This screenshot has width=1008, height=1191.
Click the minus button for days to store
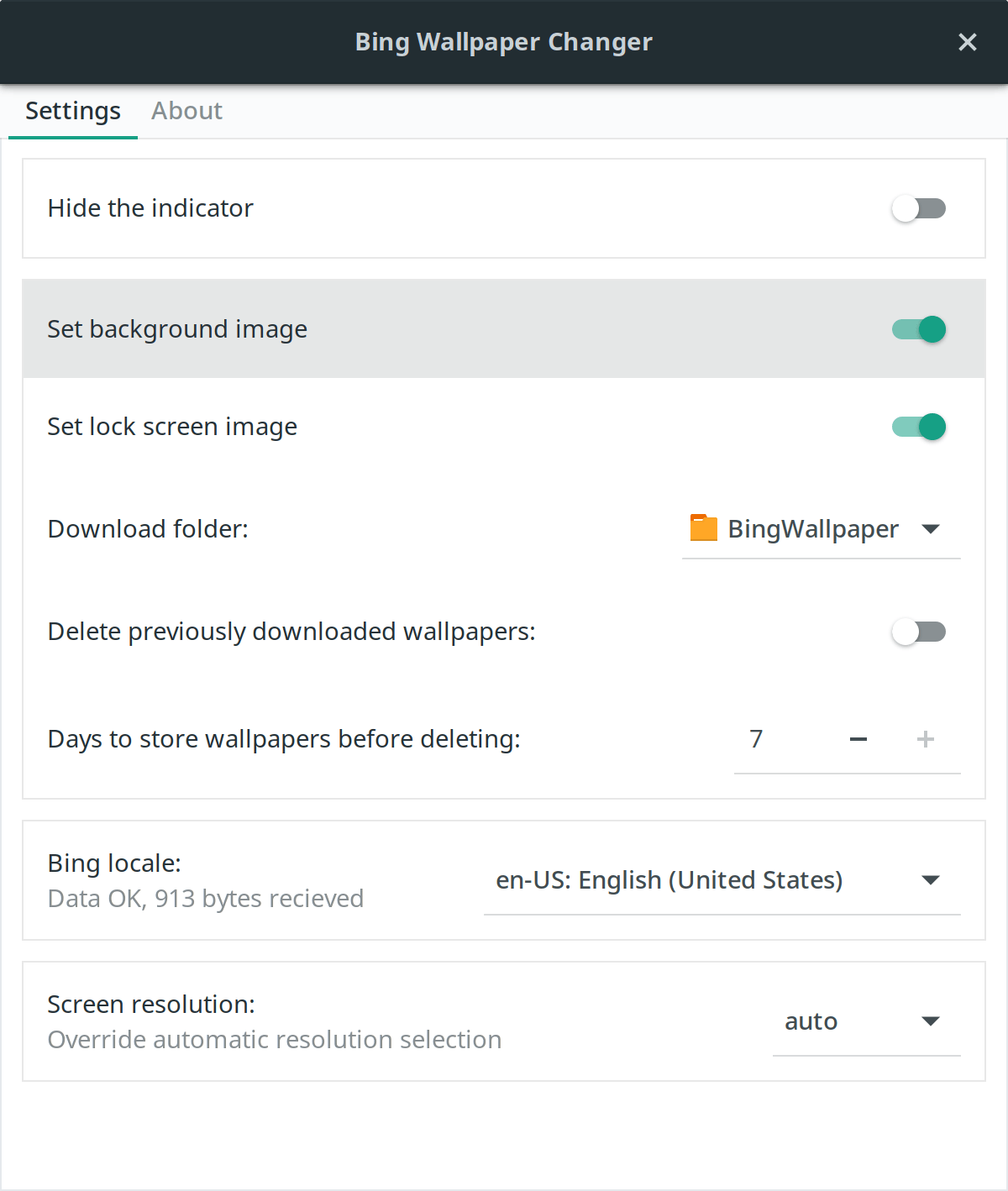coord(858,739)
